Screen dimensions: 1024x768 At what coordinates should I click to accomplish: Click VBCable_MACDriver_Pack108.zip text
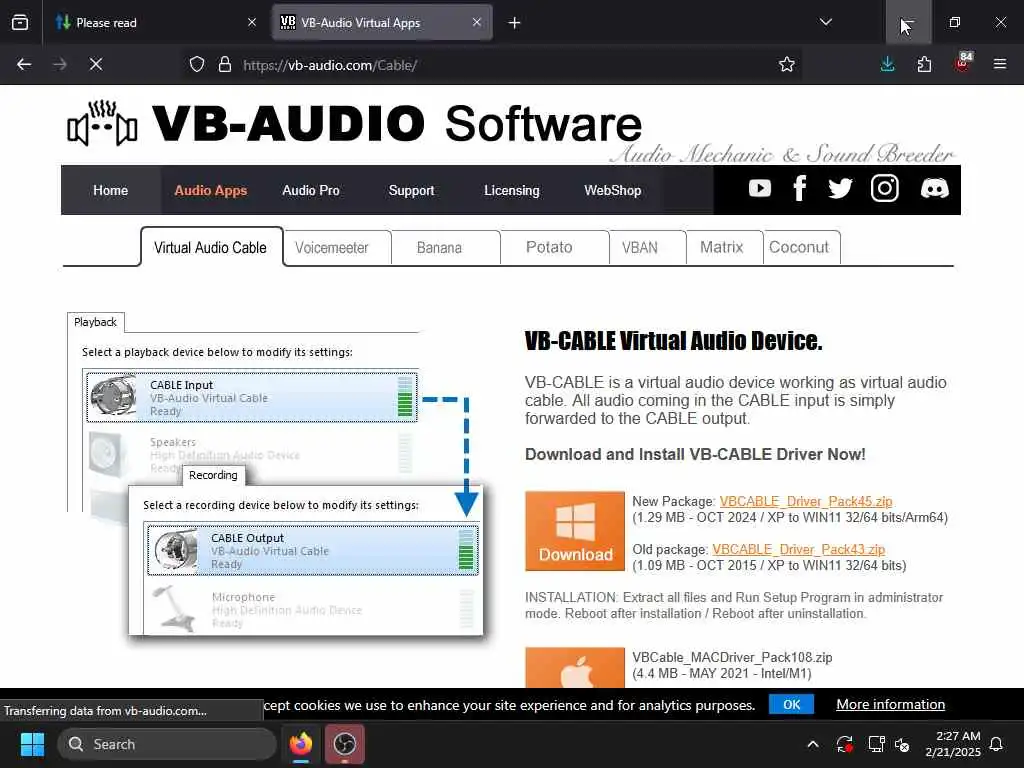tap(732, 658)
